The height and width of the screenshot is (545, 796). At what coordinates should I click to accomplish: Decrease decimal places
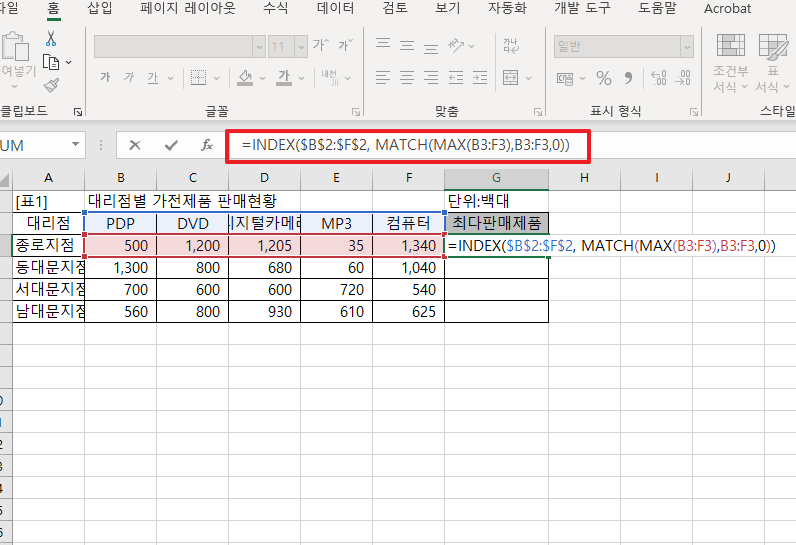click(x=683, y=78)
